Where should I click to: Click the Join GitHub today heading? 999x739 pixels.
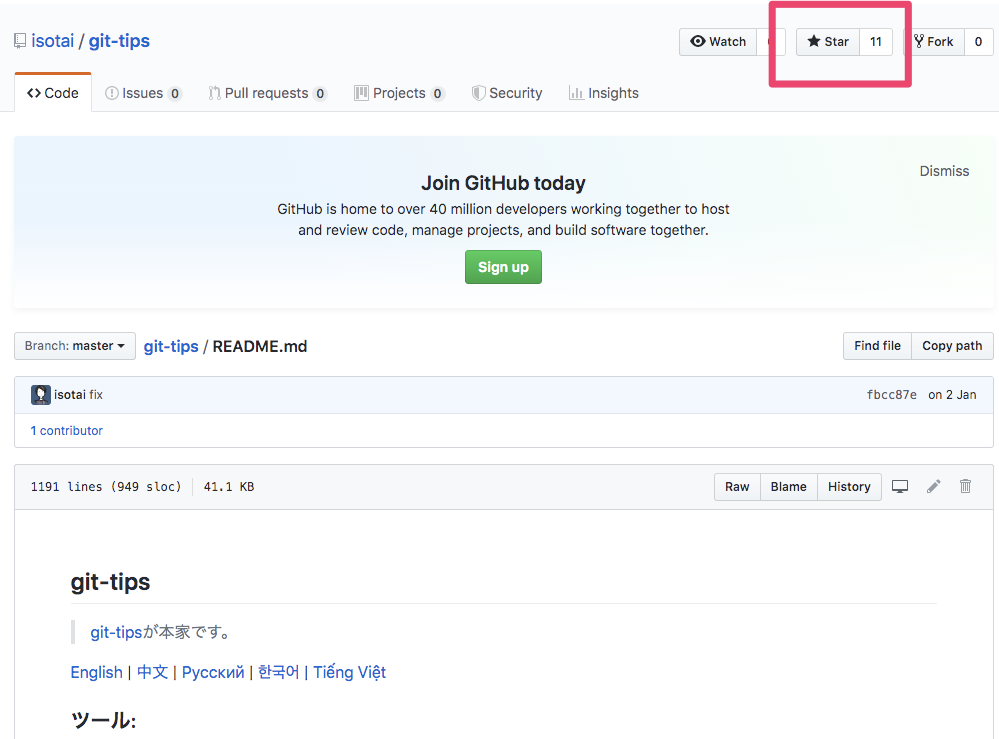point(503,183)
